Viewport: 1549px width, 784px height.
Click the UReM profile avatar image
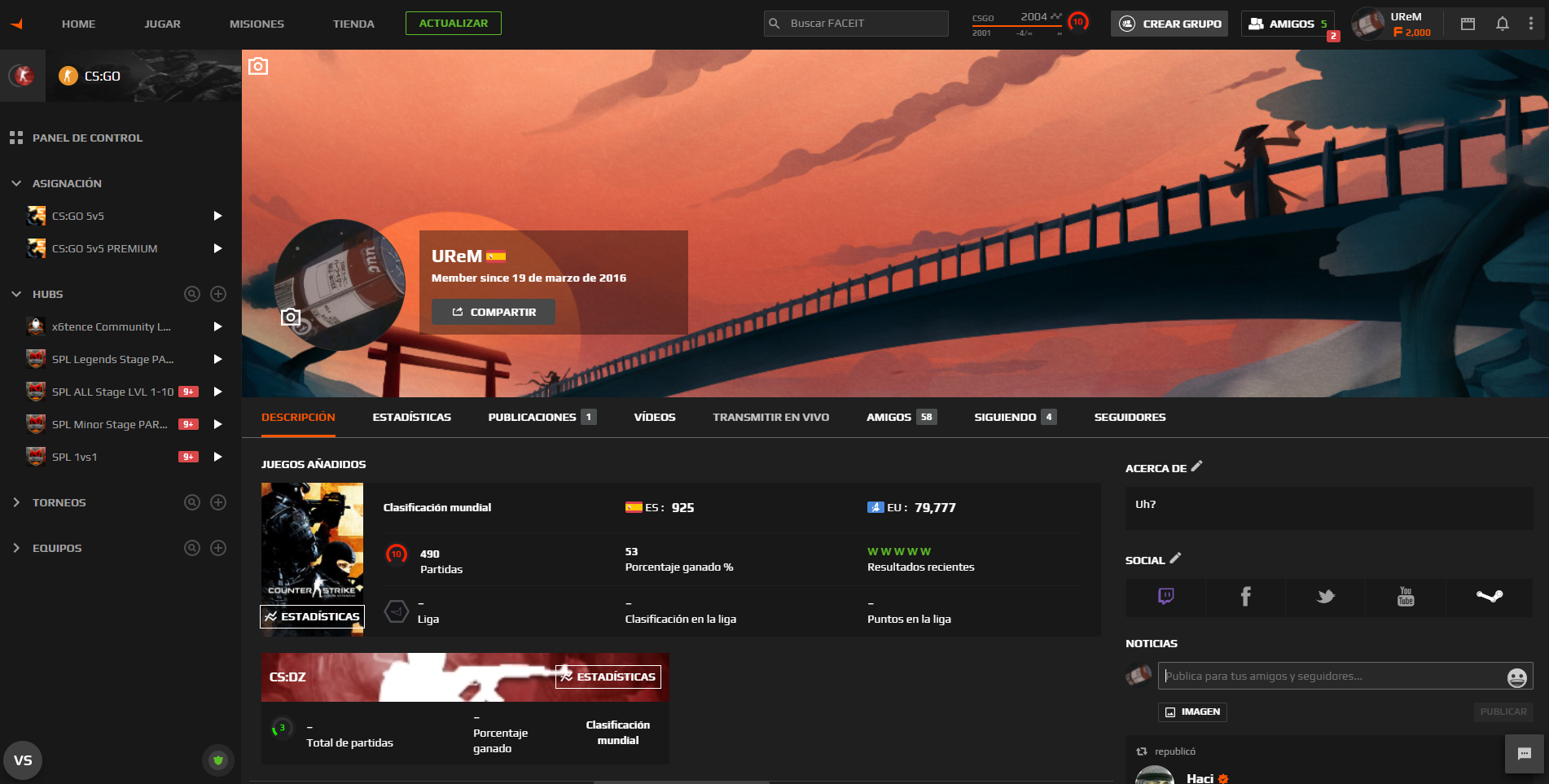pyautogui.click(x=339, y=284)
